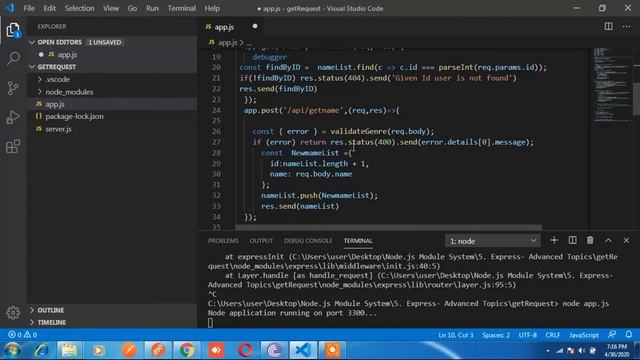640x360 pixels.
Task: Open the editor More Actions ellipsis
Action: 626,27
